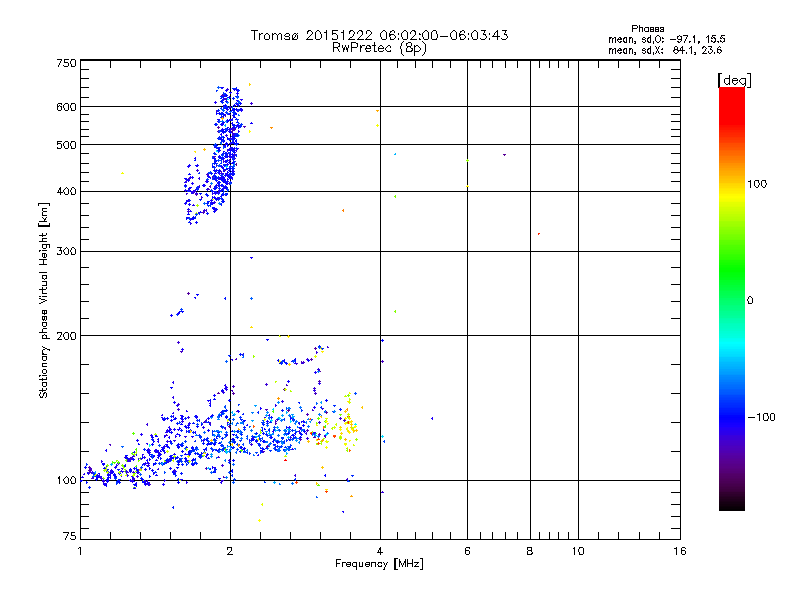
Task: Click the subtitle 'RwPretec (8p)'
Action: [379, 48]
